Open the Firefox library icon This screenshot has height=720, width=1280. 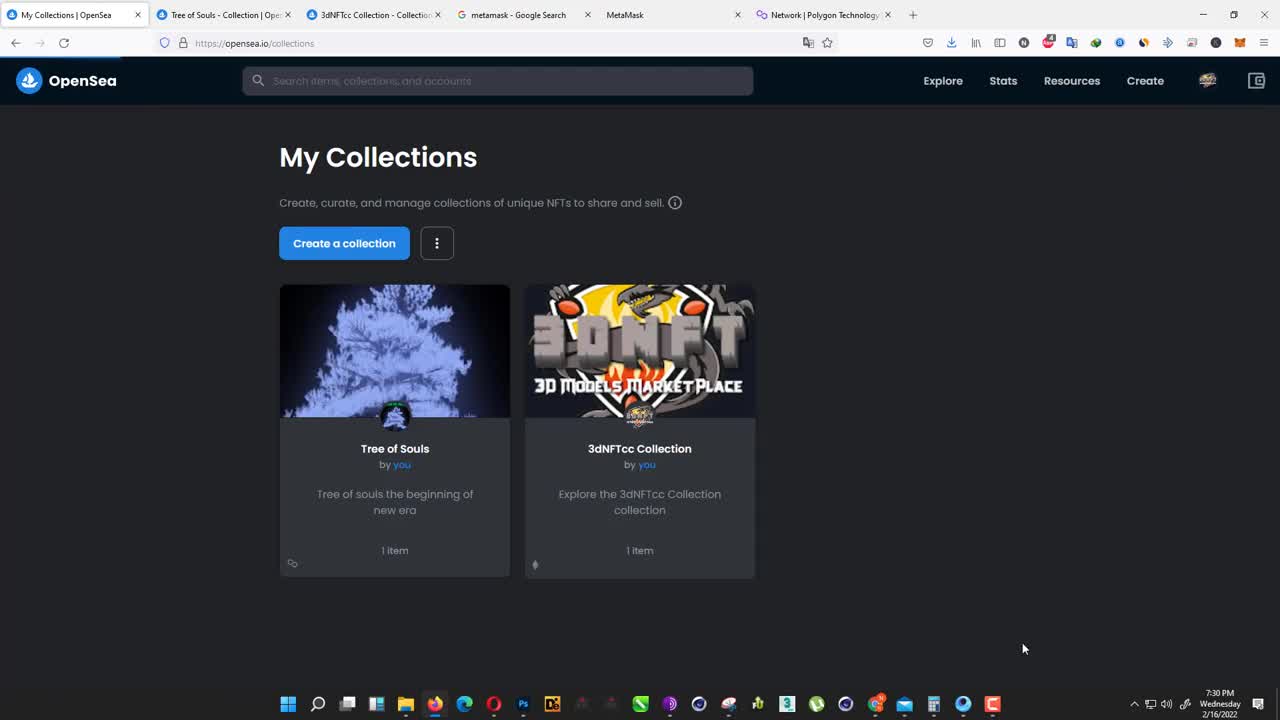pyautogui.click(x=976, y=43)
